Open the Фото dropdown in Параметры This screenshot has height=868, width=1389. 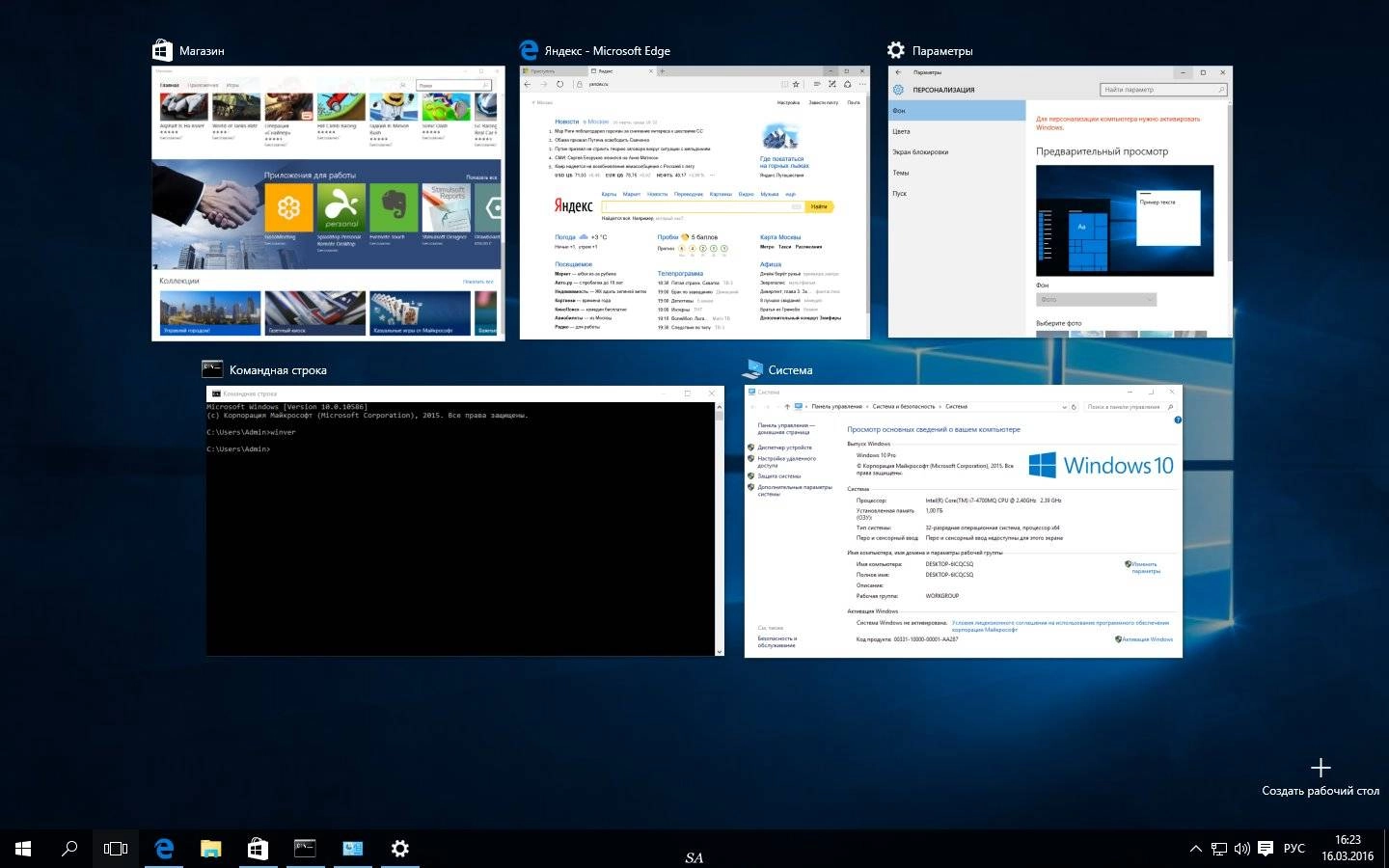1096,300
